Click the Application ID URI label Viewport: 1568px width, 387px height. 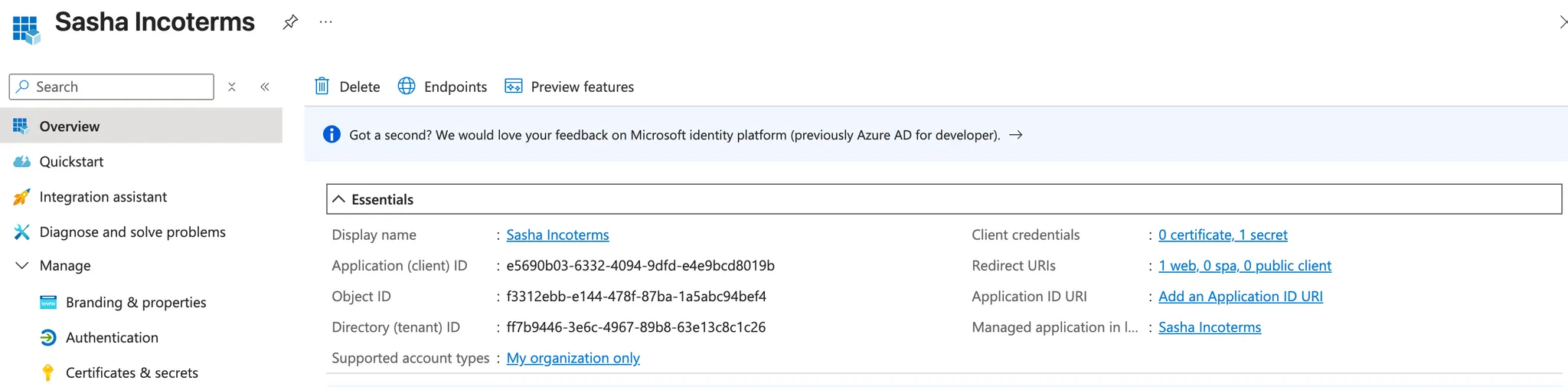(x=1029, y=296)
